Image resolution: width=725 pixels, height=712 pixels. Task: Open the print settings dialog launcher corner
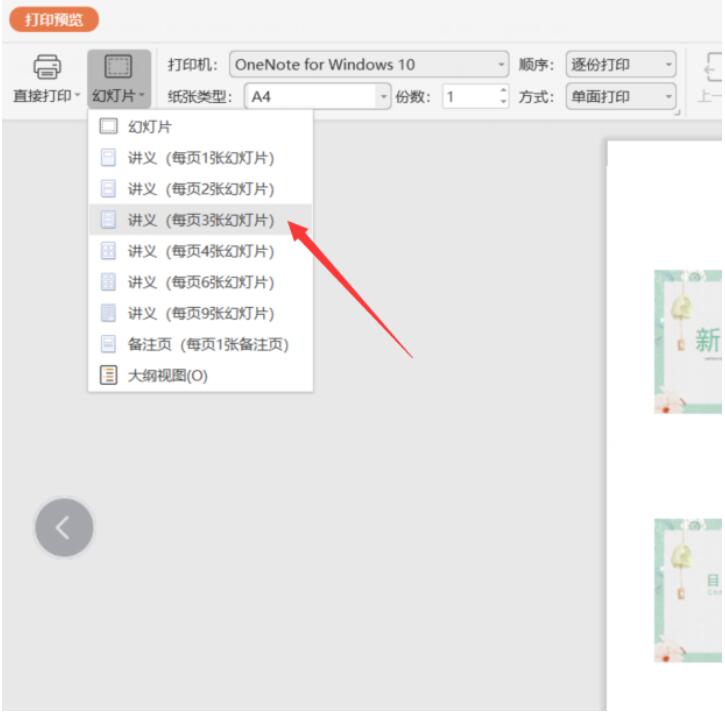678,112
